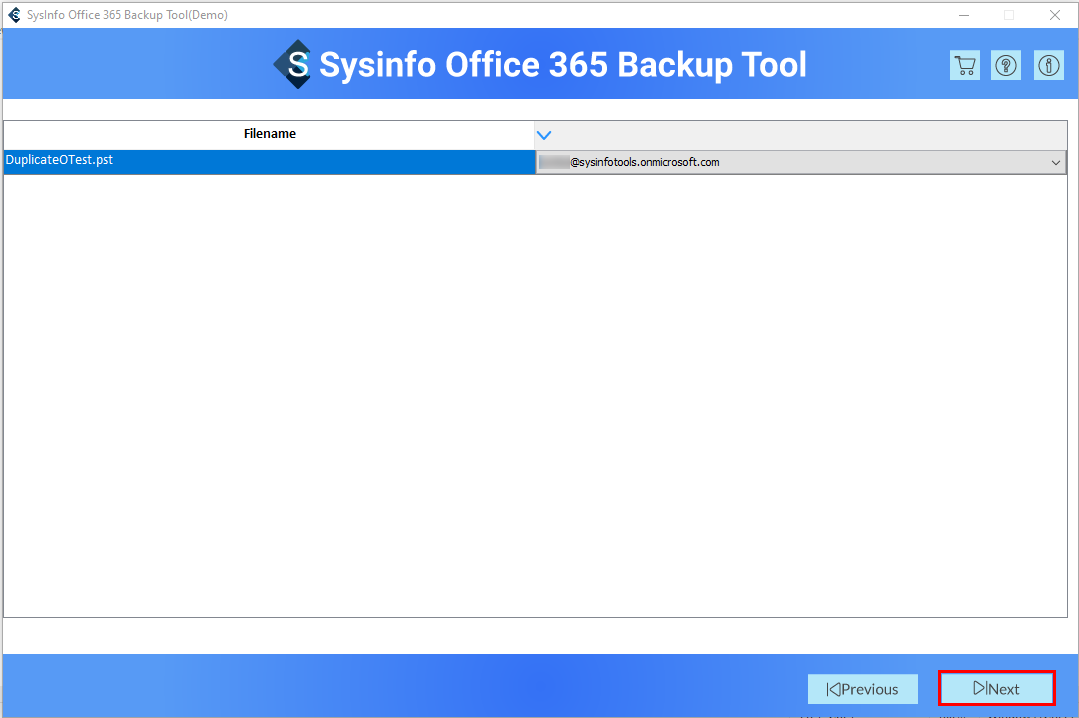Click the Sysinfo logo in the header

[x=293, y=65]
